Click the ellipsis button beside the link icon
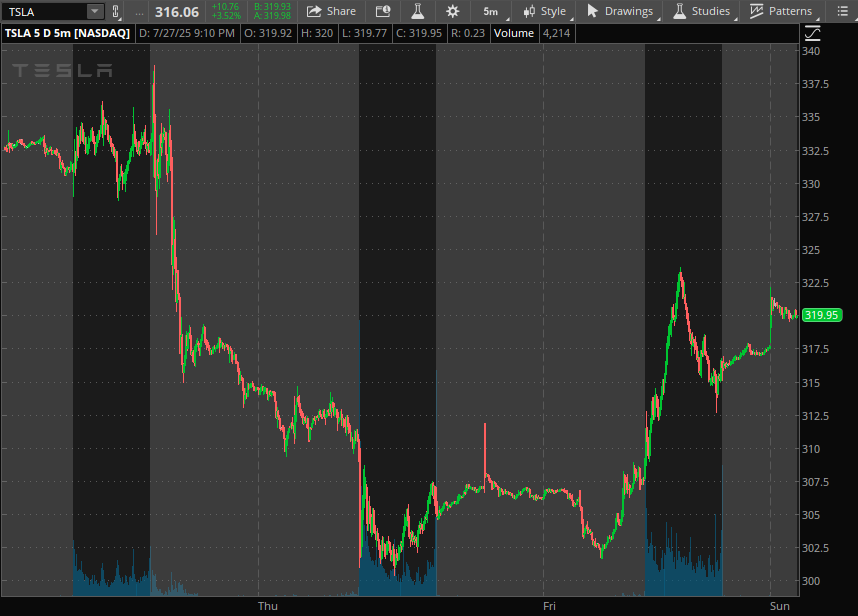 tap(139, 11)
